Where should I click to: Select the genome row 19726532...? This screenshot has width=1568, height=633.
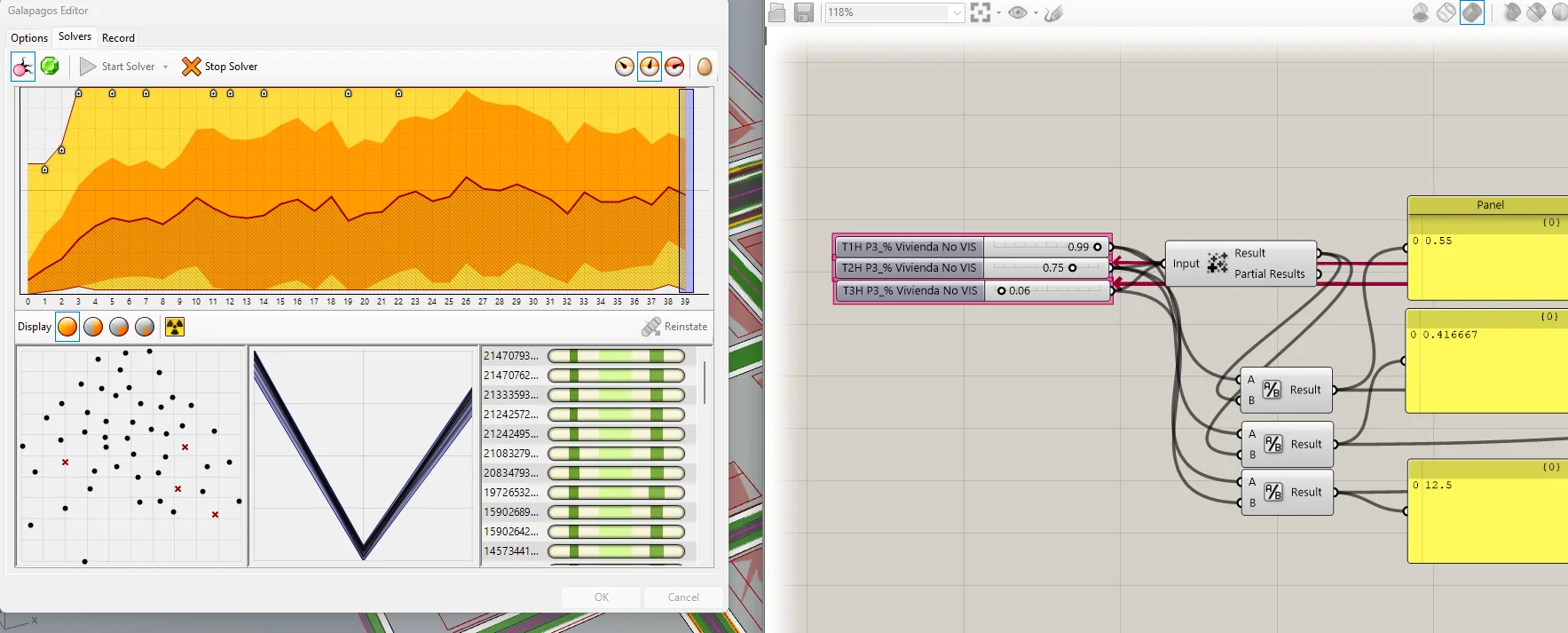click(x=587, y=493)
